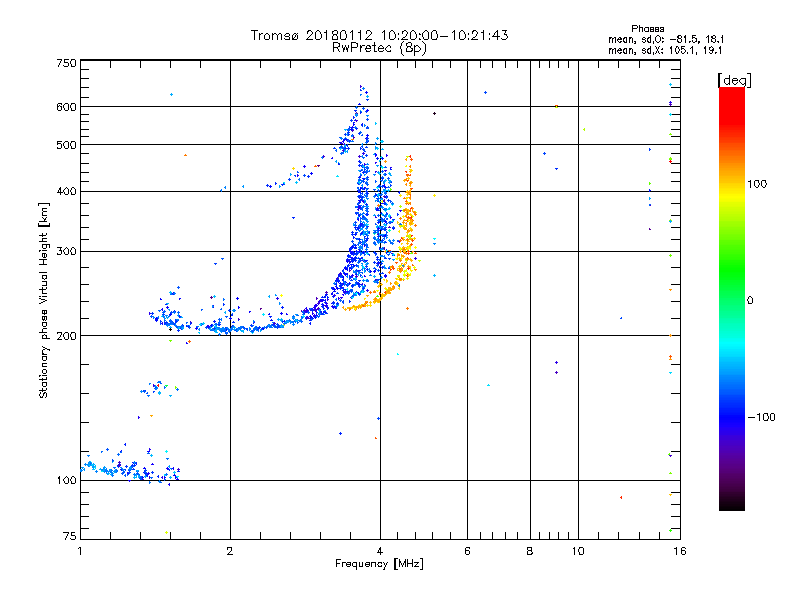The image size is (800, 600).
Task: Click the 'Stationary phase Virtual Height [km]' axis label
Action: click(x=44, y=301)
